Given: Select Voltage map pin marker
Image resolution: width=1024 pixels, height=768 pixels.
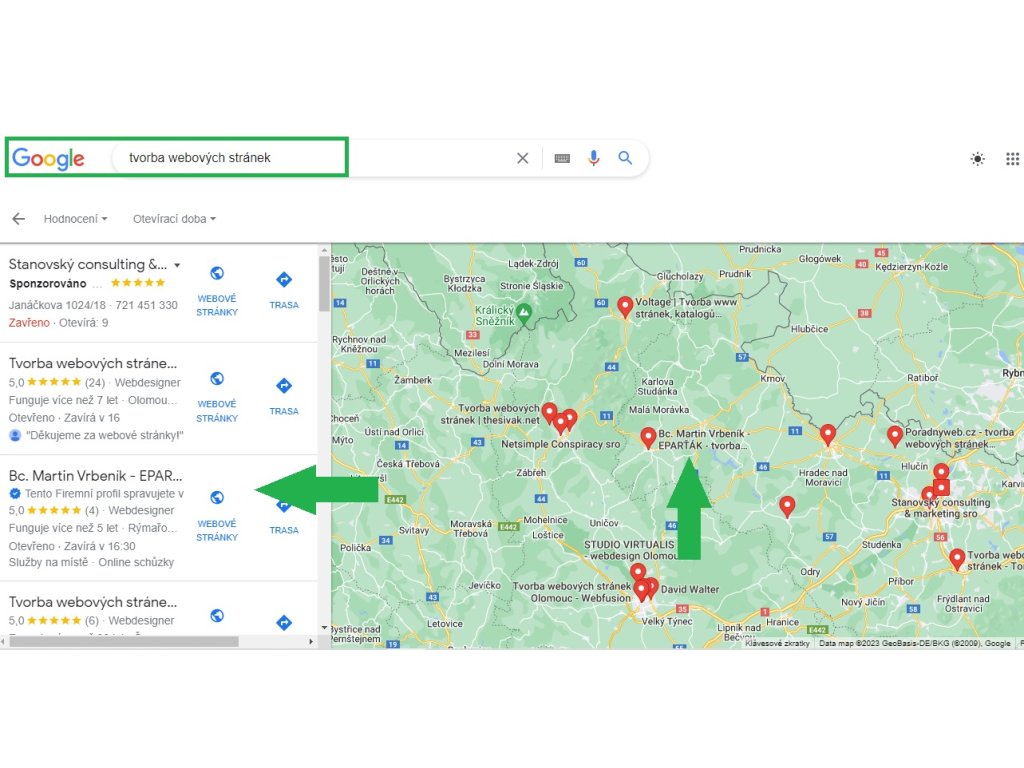Looking at the screenshot, I should point(625,306).
